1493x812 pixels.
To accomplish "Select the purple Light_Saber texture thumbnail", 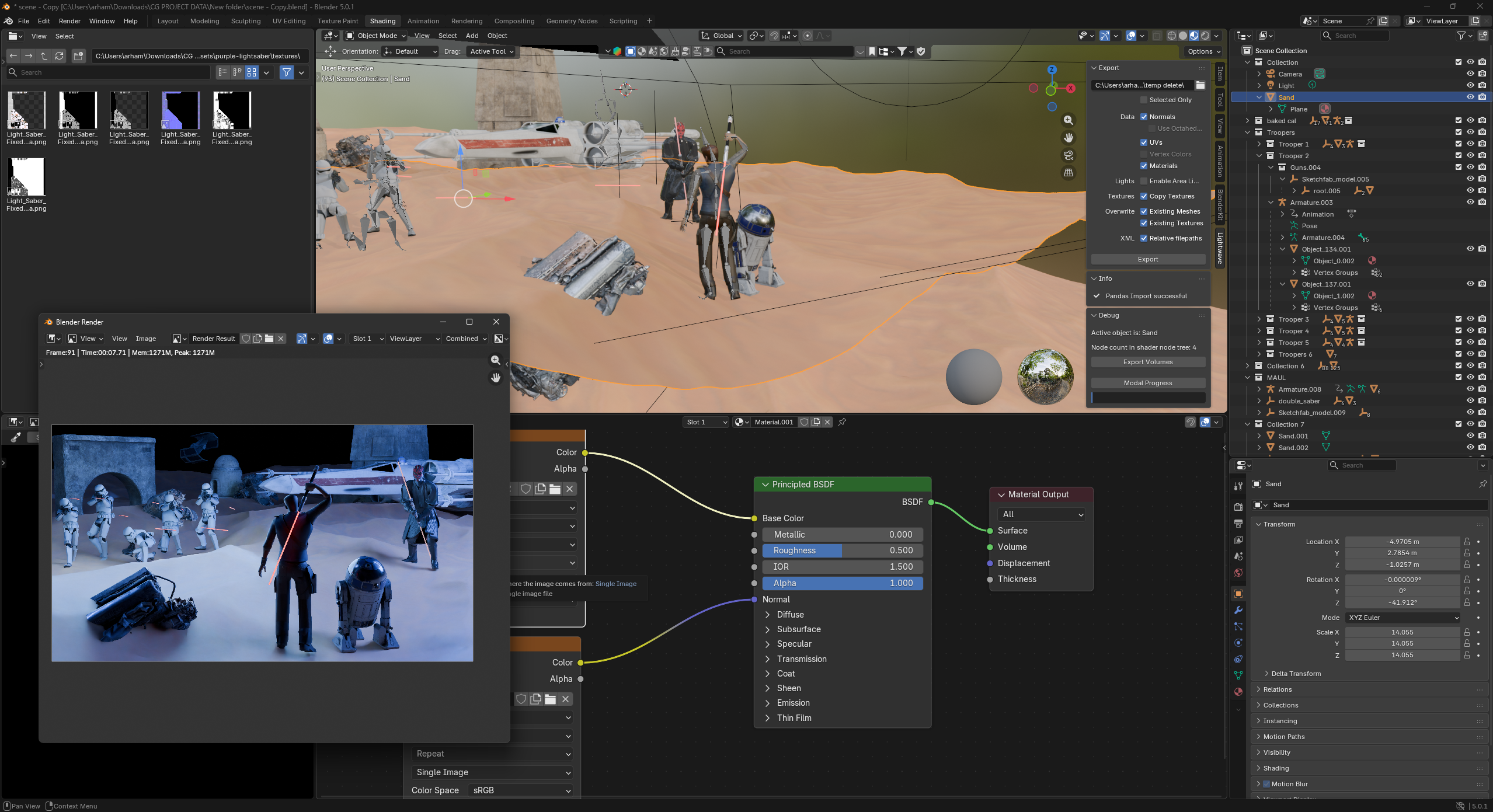I will [180, 110].
